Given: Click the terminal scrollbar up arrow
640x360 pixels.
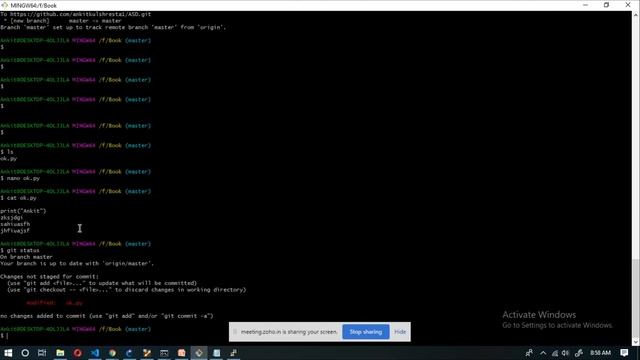Looking at the screenshot, I should pos(636,14).
